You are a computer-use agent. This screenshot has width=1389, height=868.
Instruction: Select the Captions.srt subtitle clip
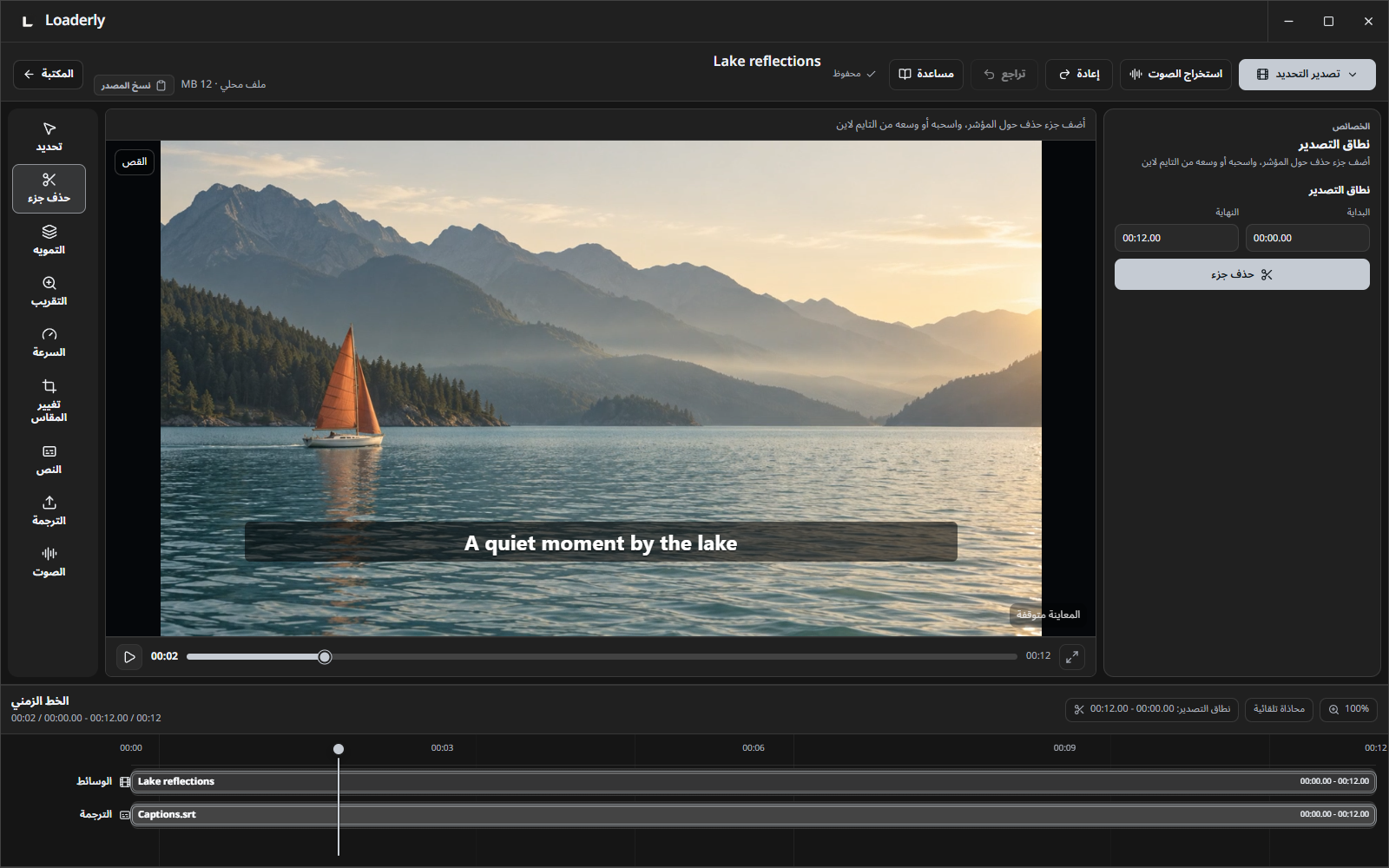click(x=753, y=814)
